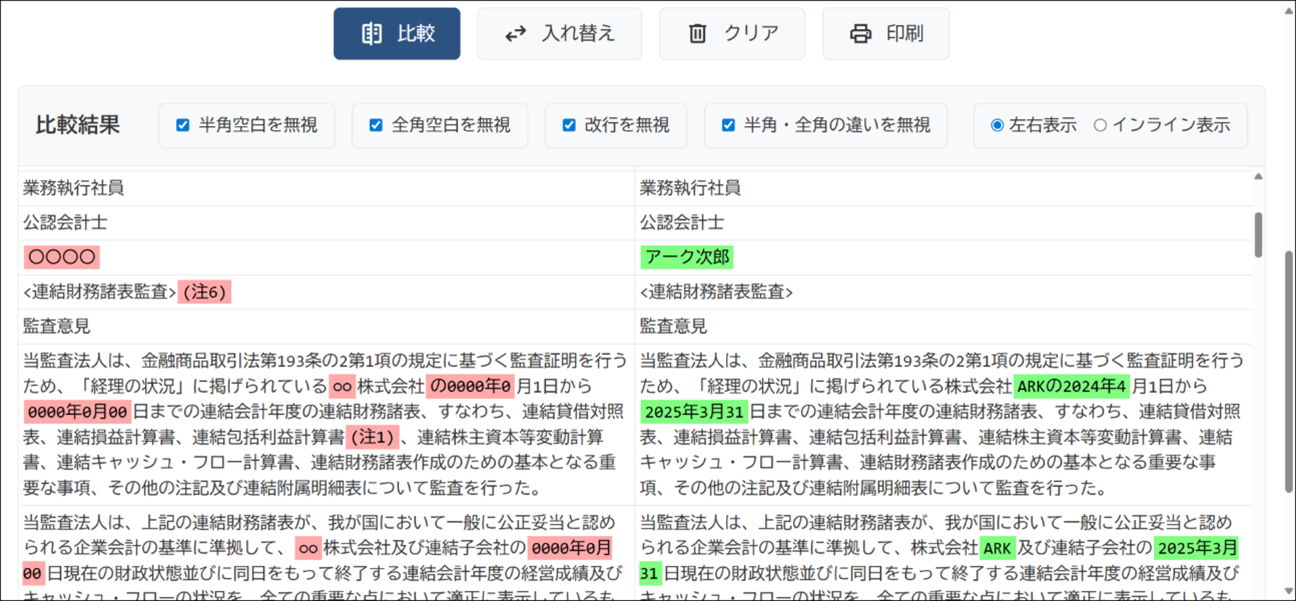The height and width of the screenshot is (601, 1296).
Task: Select the 左右表示 radio button
Action: (x=997, y=125)
